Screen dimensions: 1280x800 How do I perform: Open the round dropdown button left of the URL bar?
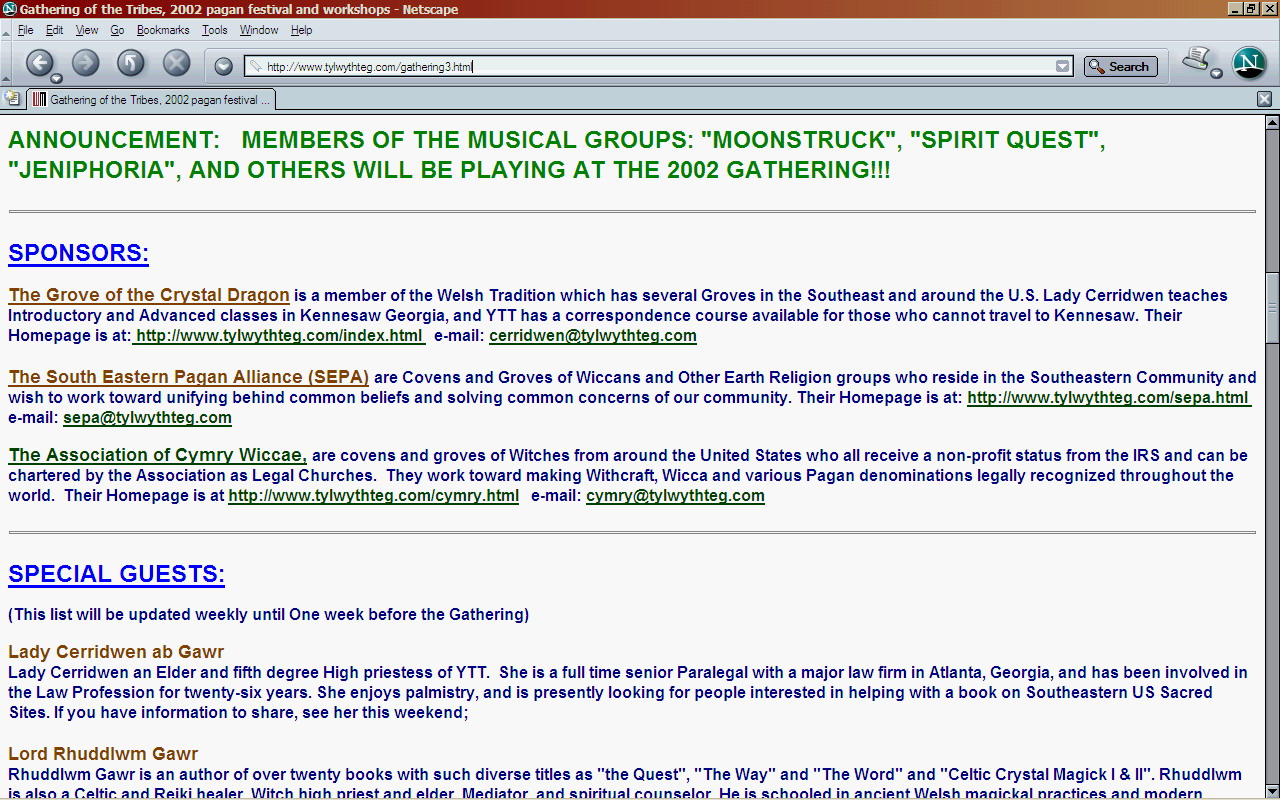coord(224,66)
